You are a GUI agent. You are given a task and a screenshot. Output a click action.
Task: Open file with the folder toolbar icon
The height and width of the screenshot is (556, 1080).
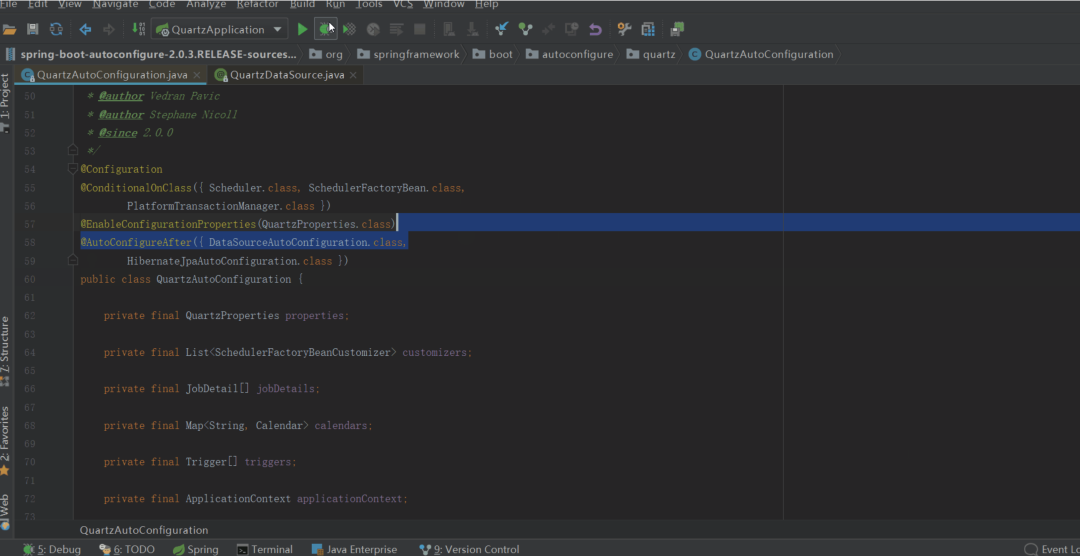click(x=10, y=29)
